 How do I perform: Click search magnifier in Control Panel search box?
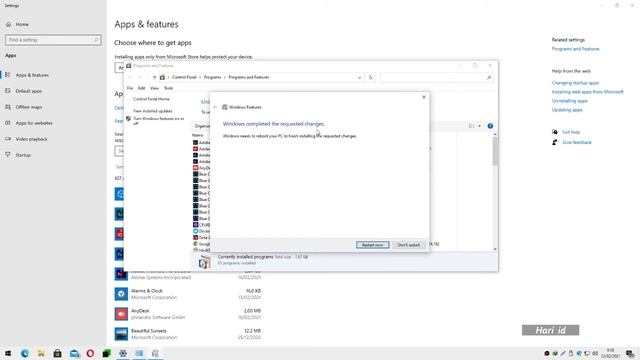click(x=489, y=78)
